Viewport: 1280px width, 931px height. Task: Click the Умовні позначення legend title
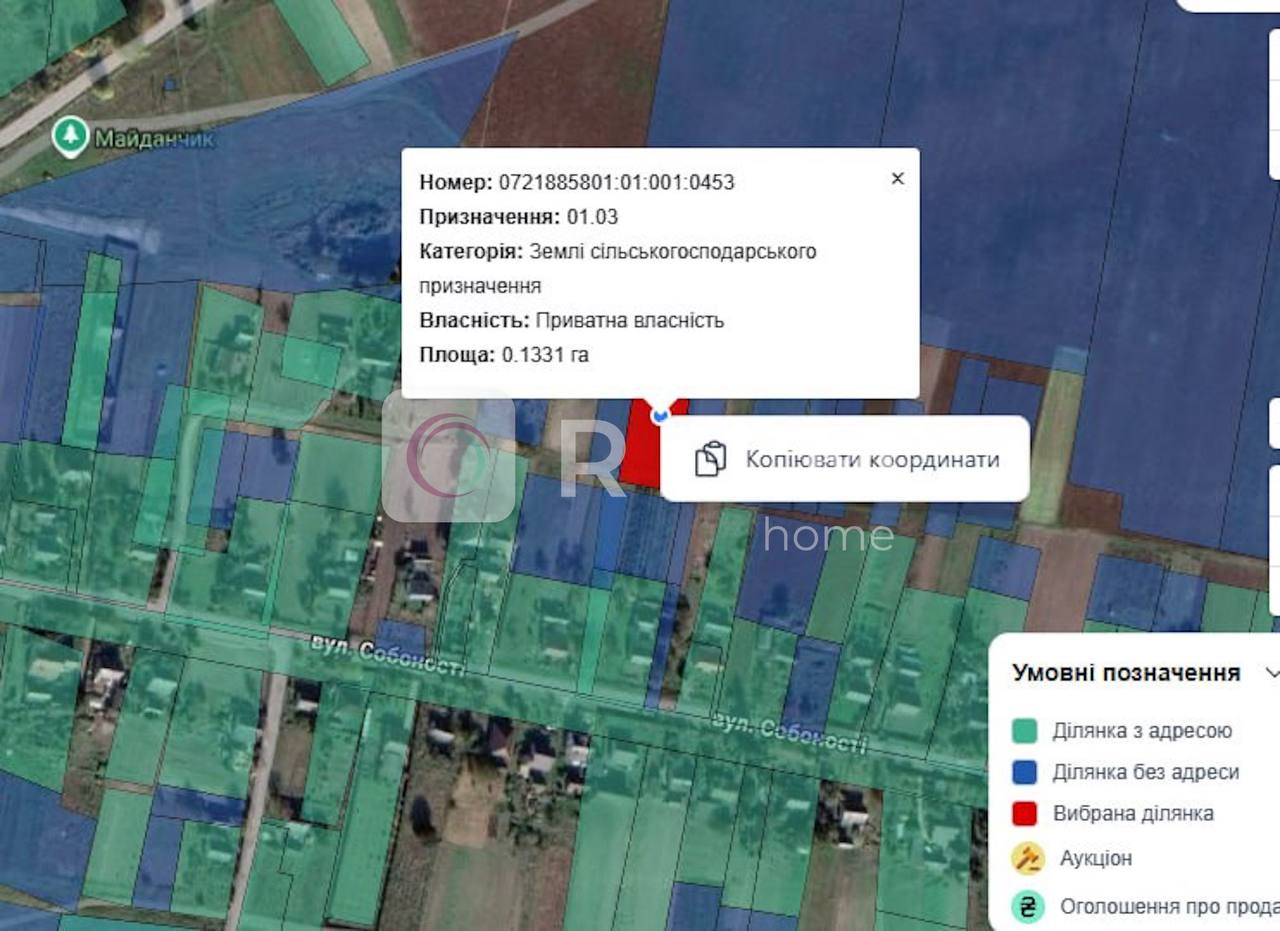1126,673
